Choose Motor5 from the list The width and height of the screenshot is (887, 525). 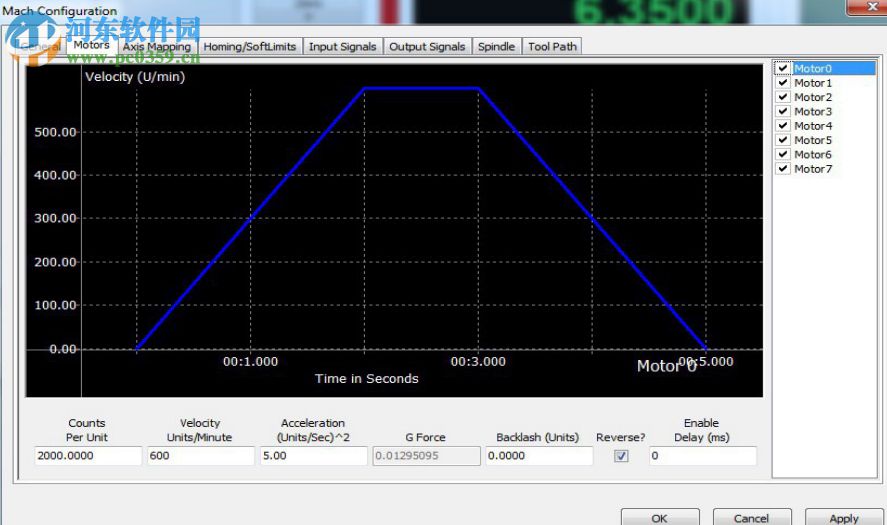pyautogui.click(x=813, y=140)
